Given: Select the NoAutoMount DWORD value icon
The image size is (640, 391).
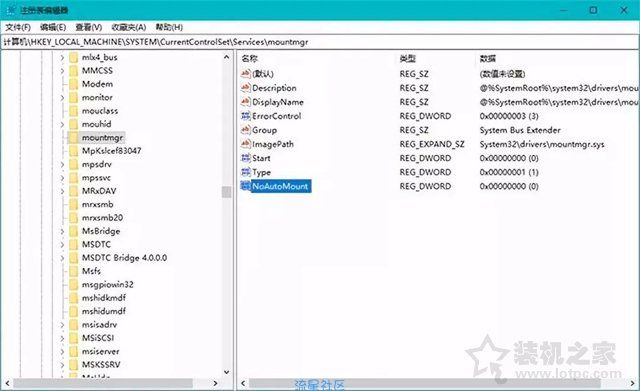Looking at the screenshot, I should pos(245,186).
